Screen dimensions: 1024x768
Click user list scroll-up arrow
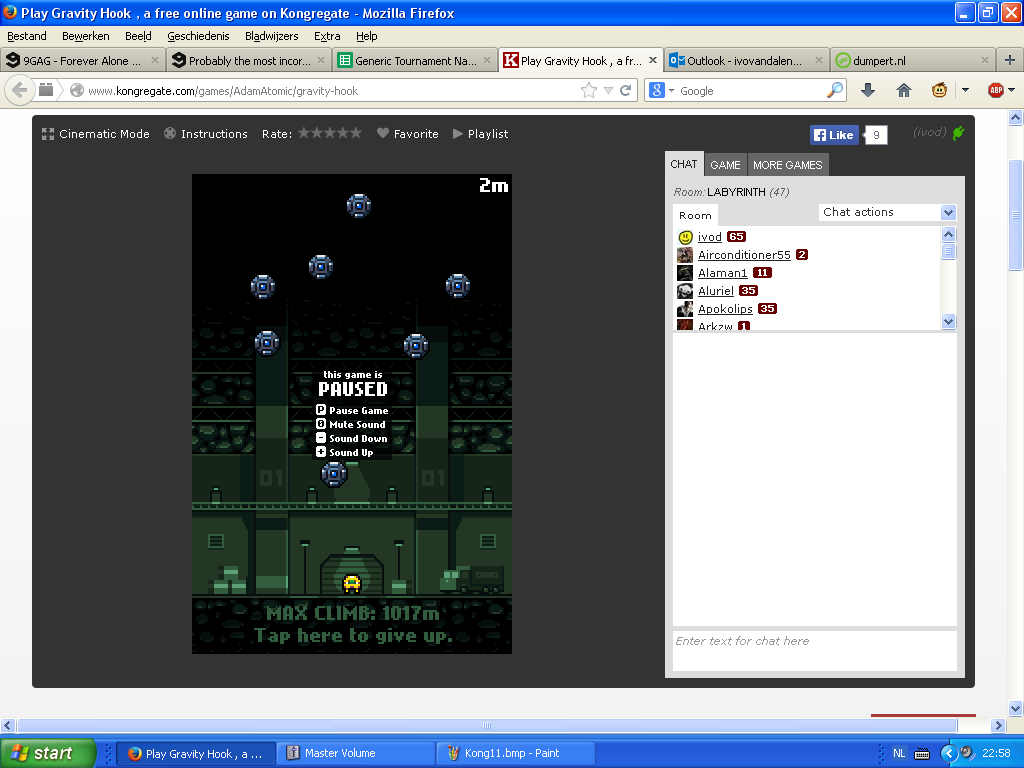tap(948, 234)
